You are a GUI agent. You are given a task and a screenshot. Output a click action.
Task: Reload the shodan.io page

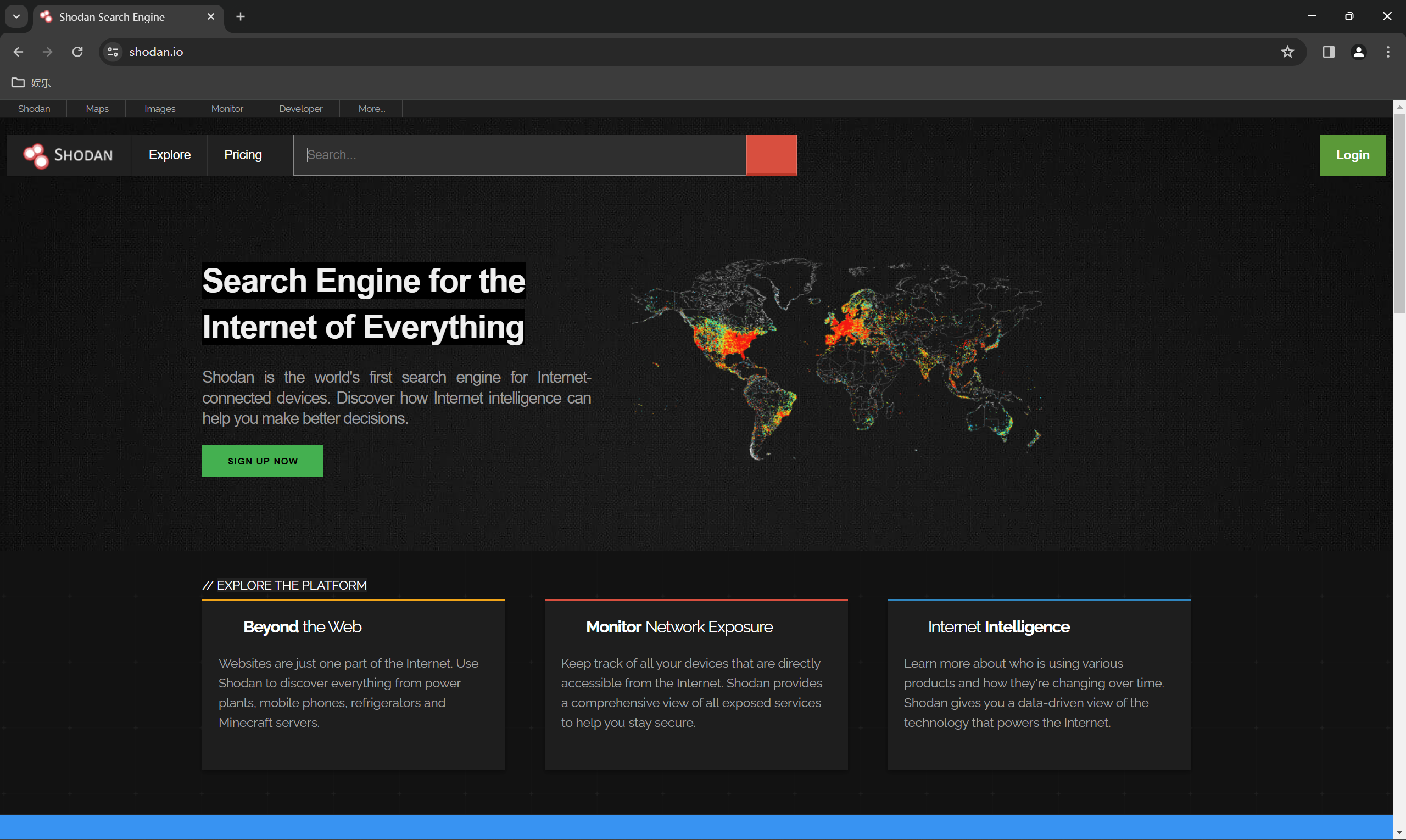tap(77, 52)
